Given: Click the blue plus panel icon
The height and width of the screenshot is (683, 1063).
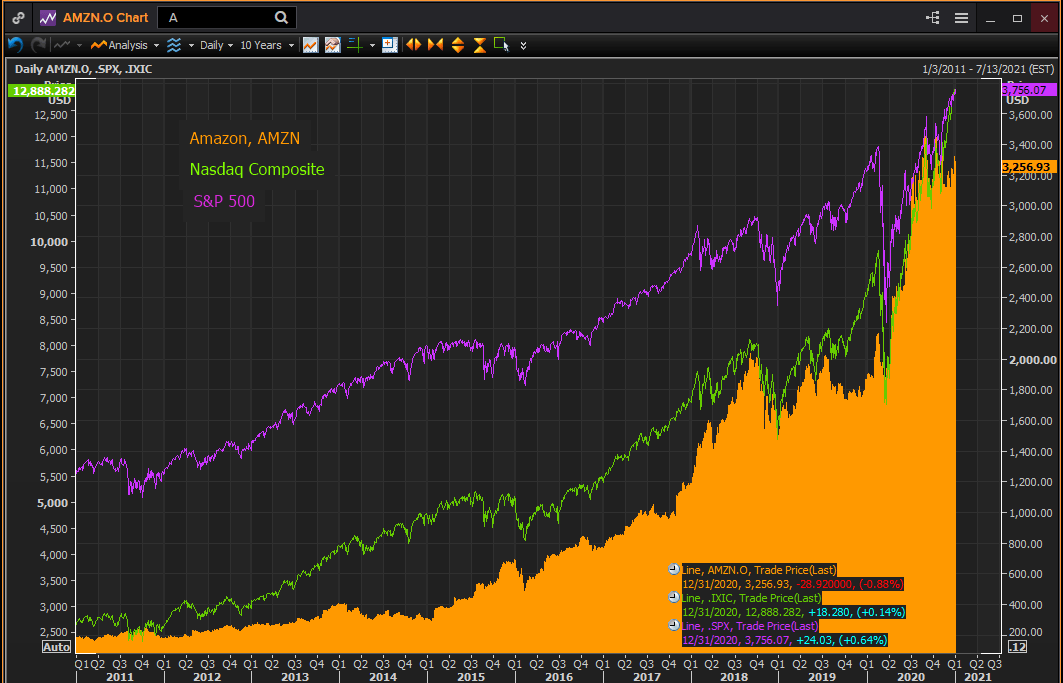Looking at the screenshot, I should point(390,45).
